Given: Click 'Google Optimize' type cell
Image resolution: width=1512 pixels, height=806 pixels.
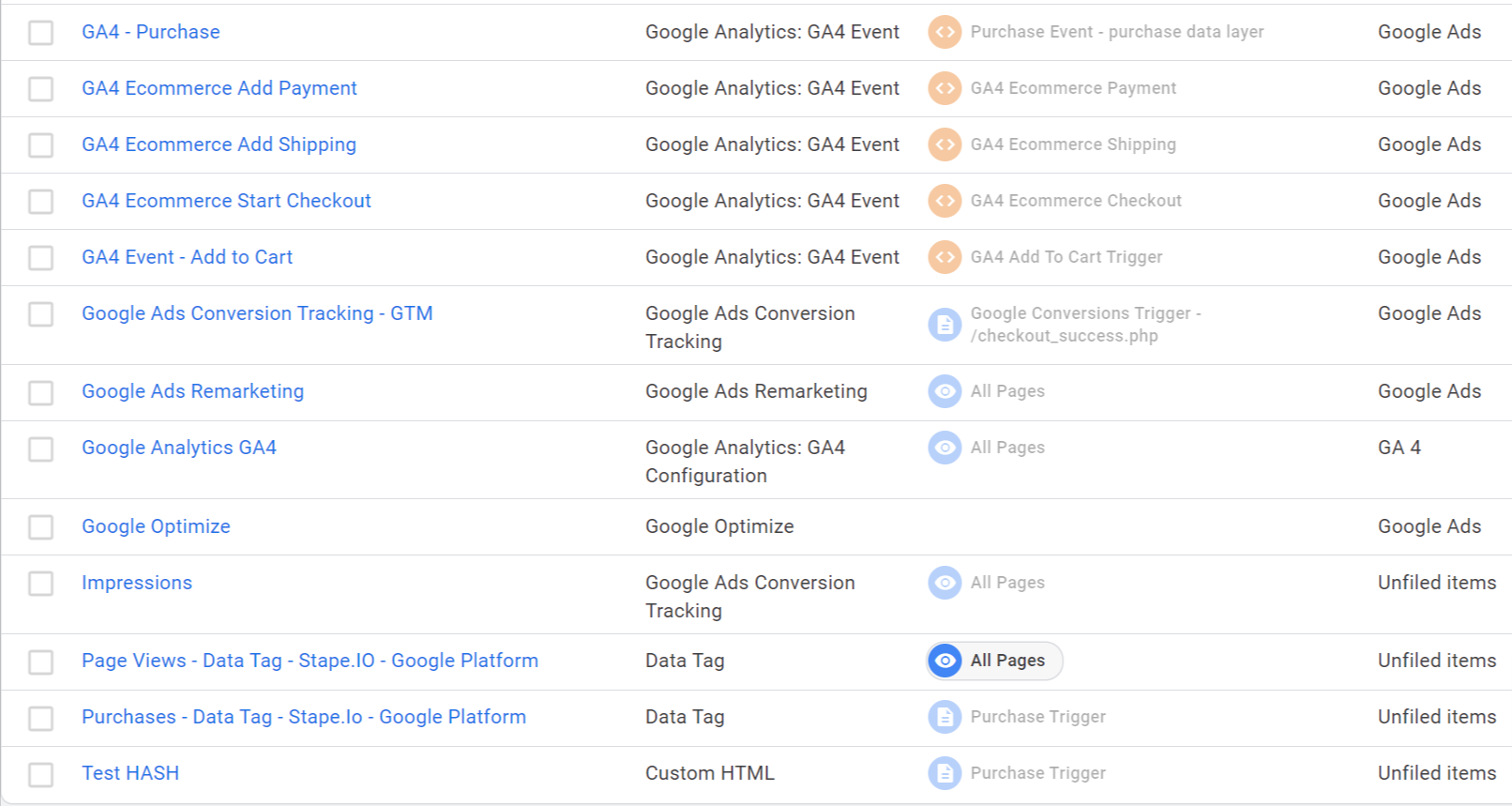Looking at the screenshot, I should pyautogui.click(x=719, y=526).
